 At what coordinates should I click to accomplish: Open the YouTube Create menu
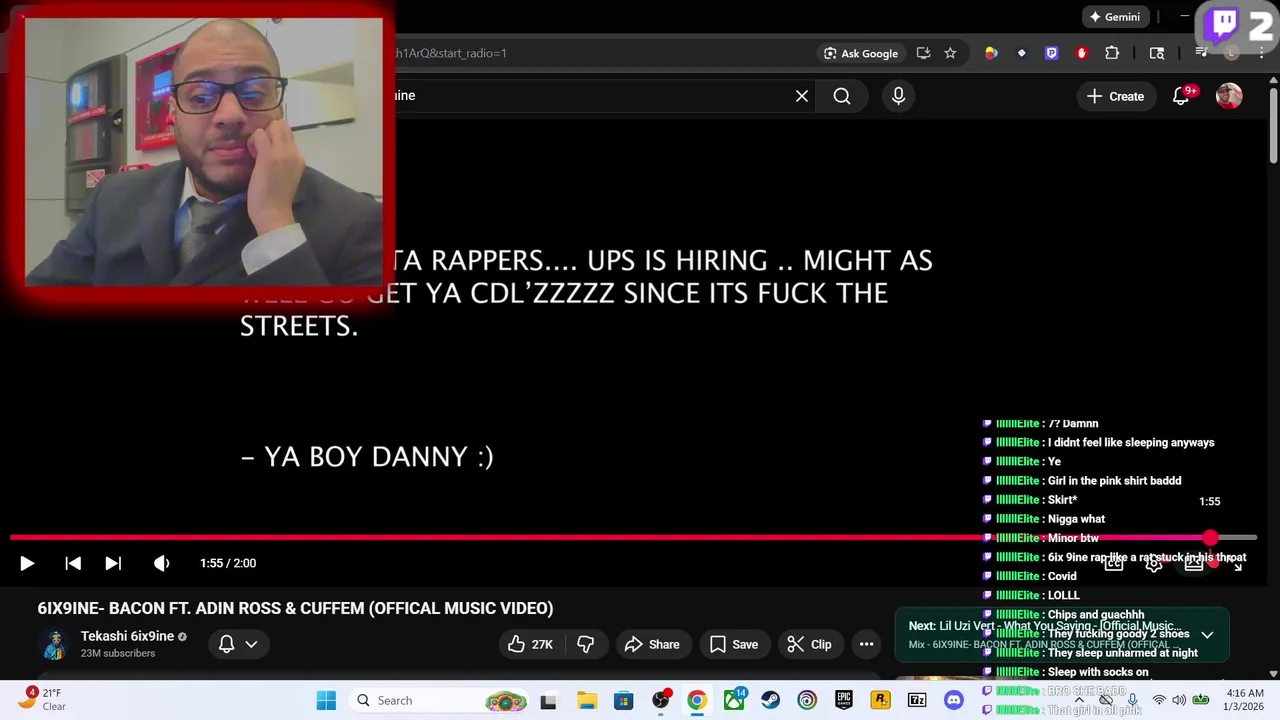click(1115, 96)
